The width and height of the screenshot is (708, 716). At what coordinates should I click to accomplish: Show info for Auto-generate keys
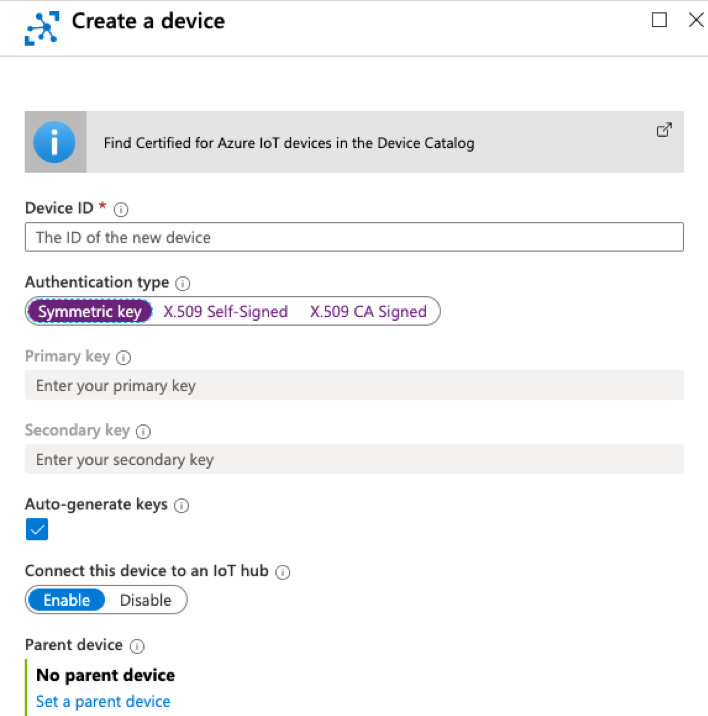181,506
